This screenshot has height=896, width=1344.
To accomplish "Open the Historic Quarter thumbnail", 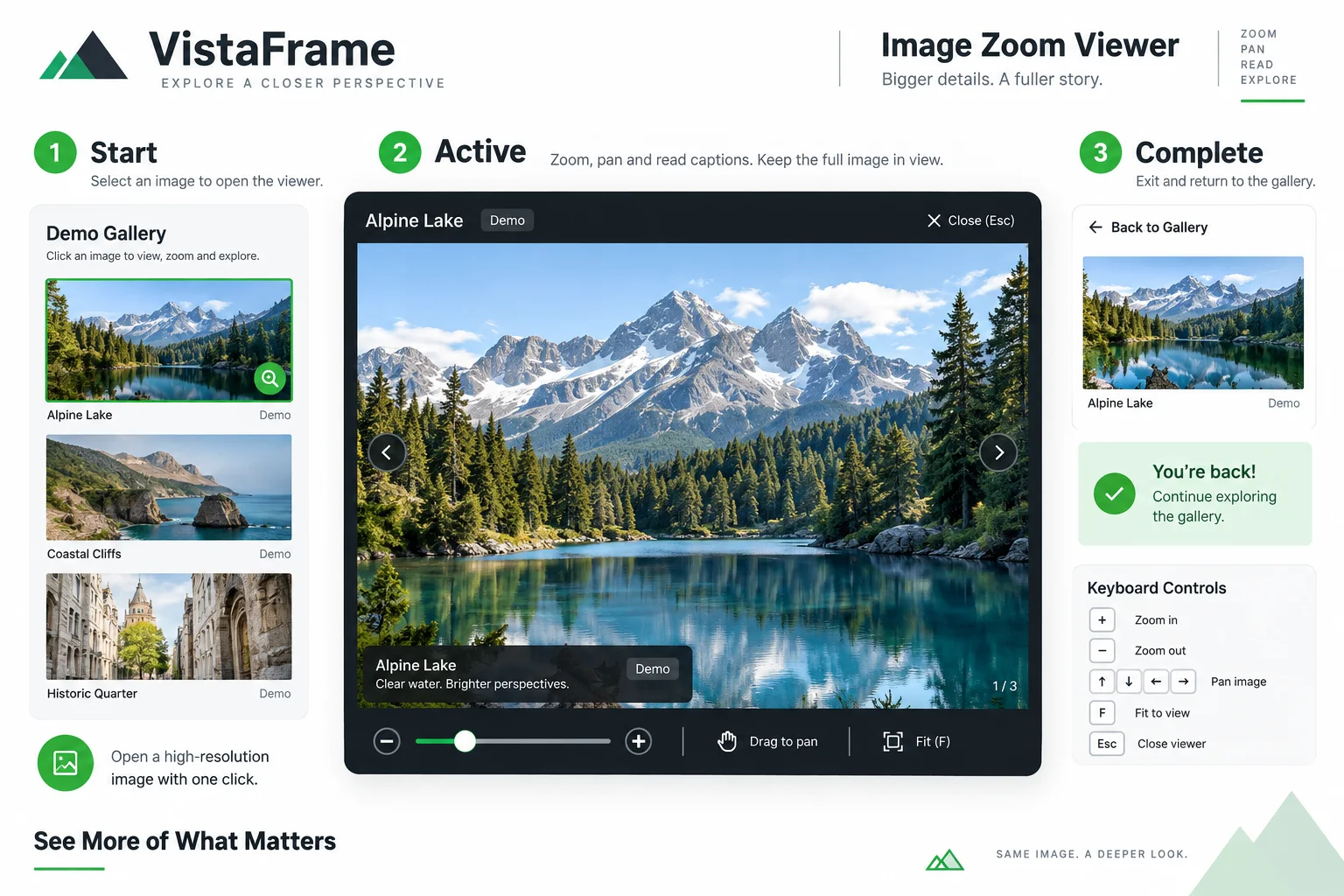I will (x=169, y=626).
